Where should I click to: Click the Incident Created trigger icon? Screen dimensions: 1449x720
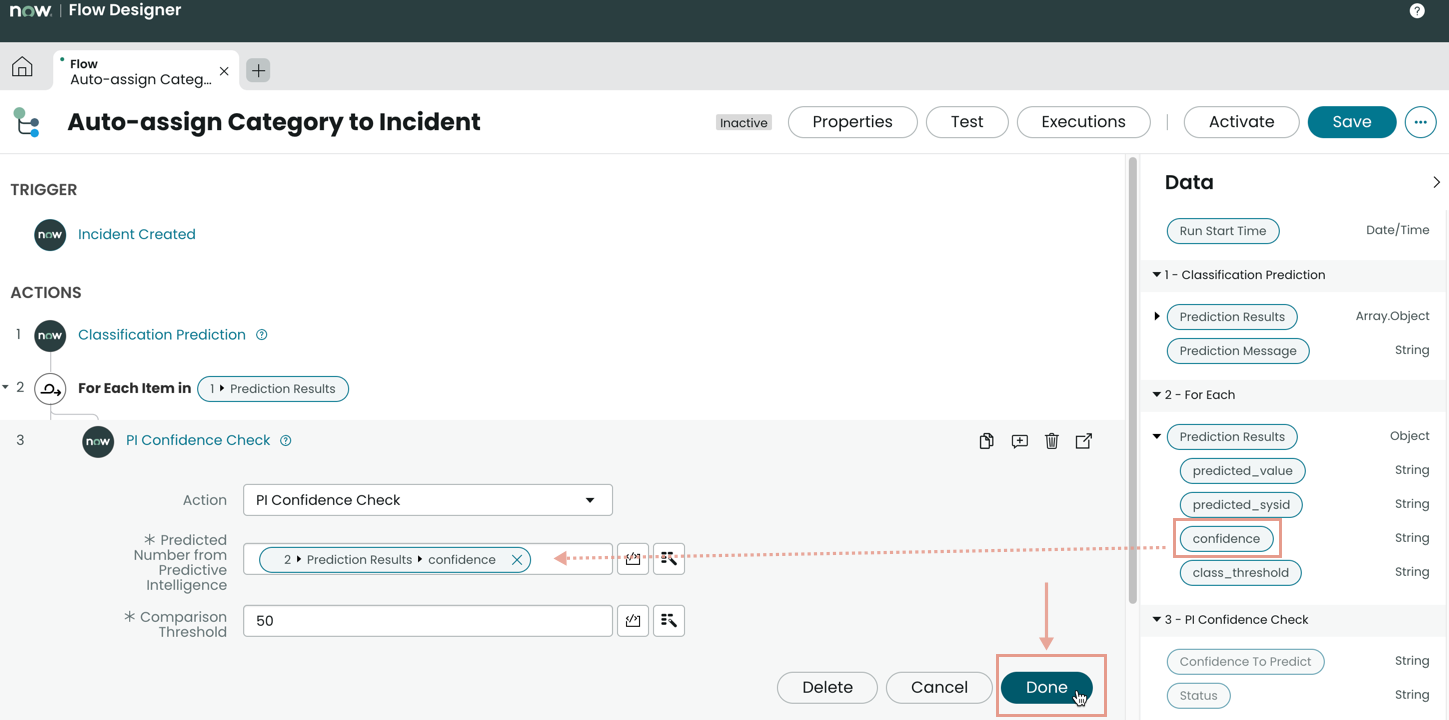pyautogui.click(x=50, y=235)
